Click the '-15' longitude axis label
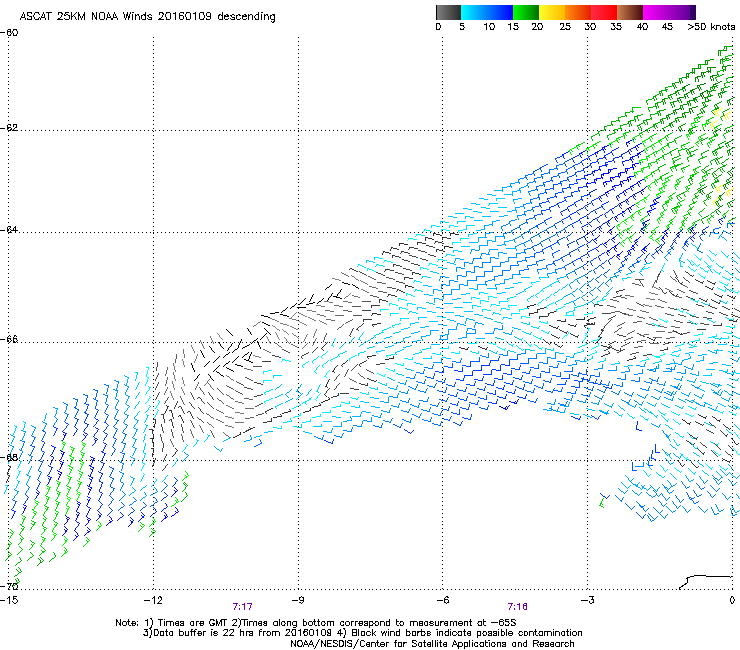Screen dimensions: 740x650 [9, 600]
